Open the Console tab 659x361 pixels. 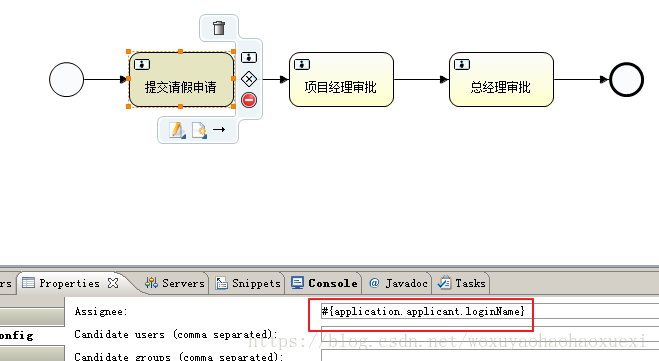(x=324, y=283)
